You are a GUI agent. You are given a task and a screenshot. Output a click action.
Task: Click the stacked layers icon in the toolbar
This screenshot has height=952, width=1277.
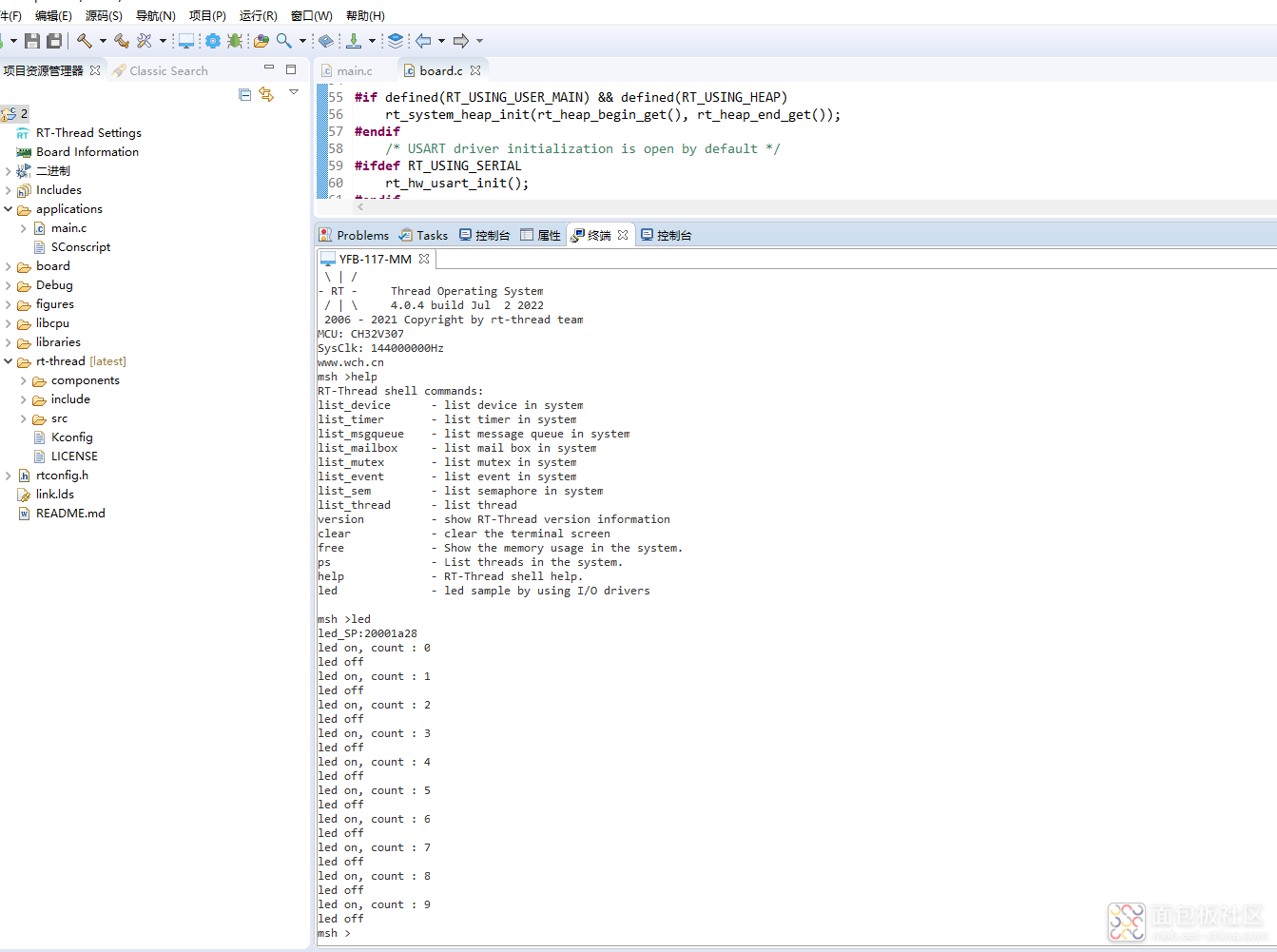396,41
